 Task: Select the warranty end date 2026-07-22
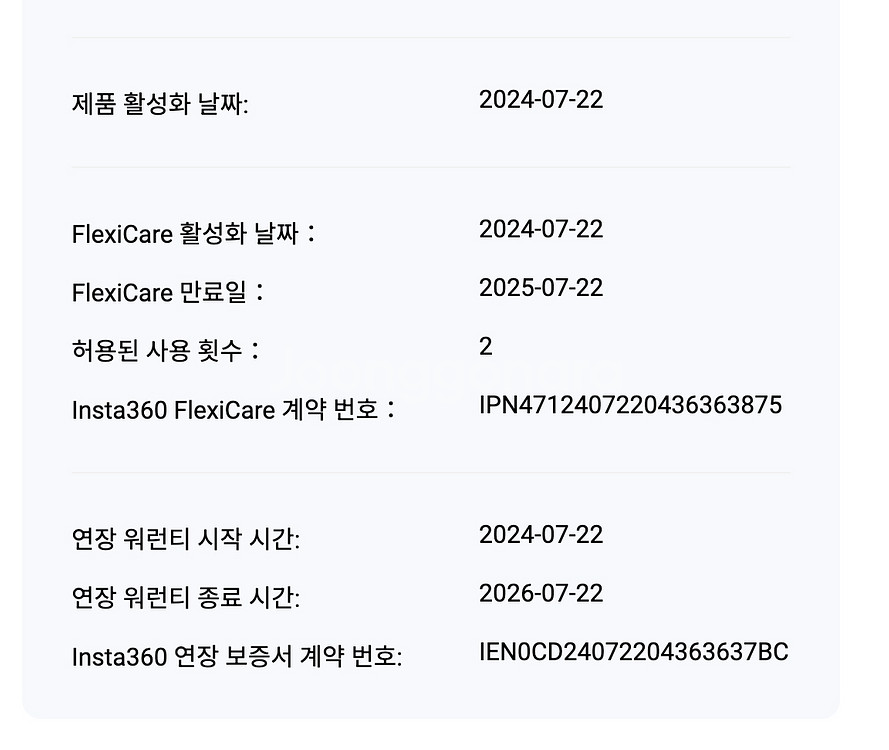[x=540, y=594]
